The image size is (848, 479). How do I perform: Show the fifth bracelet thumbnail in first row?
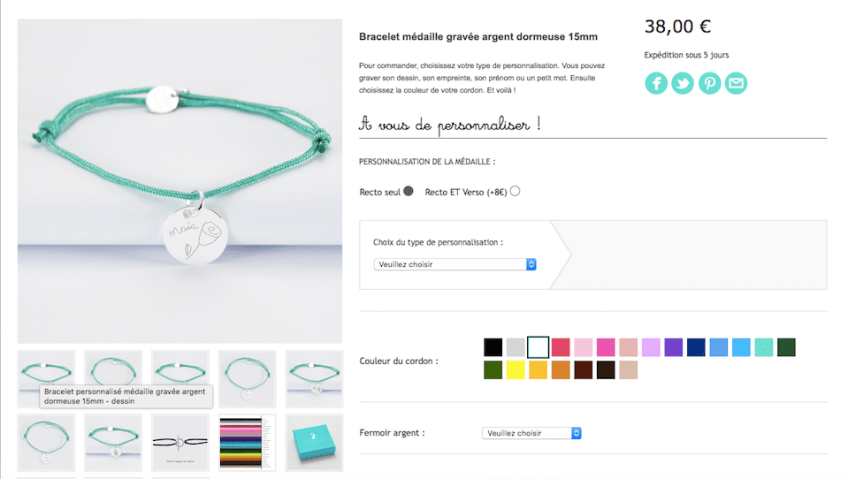(x=314, y=379)
